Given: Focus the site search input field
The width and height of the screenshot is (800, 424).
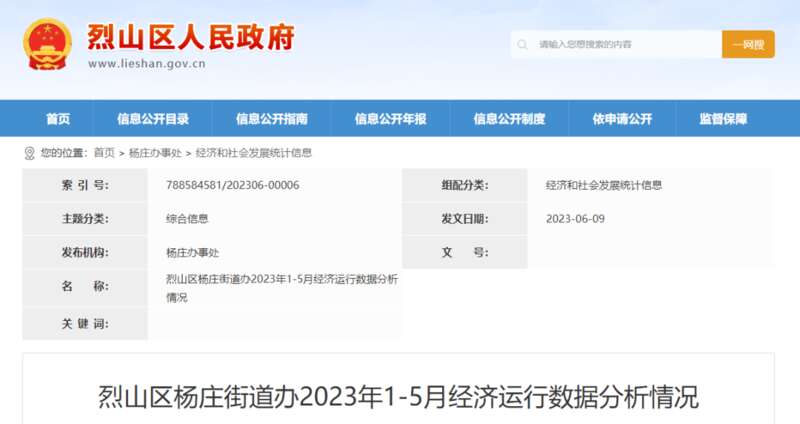Looking at the screenshot, I should (616, 44).
